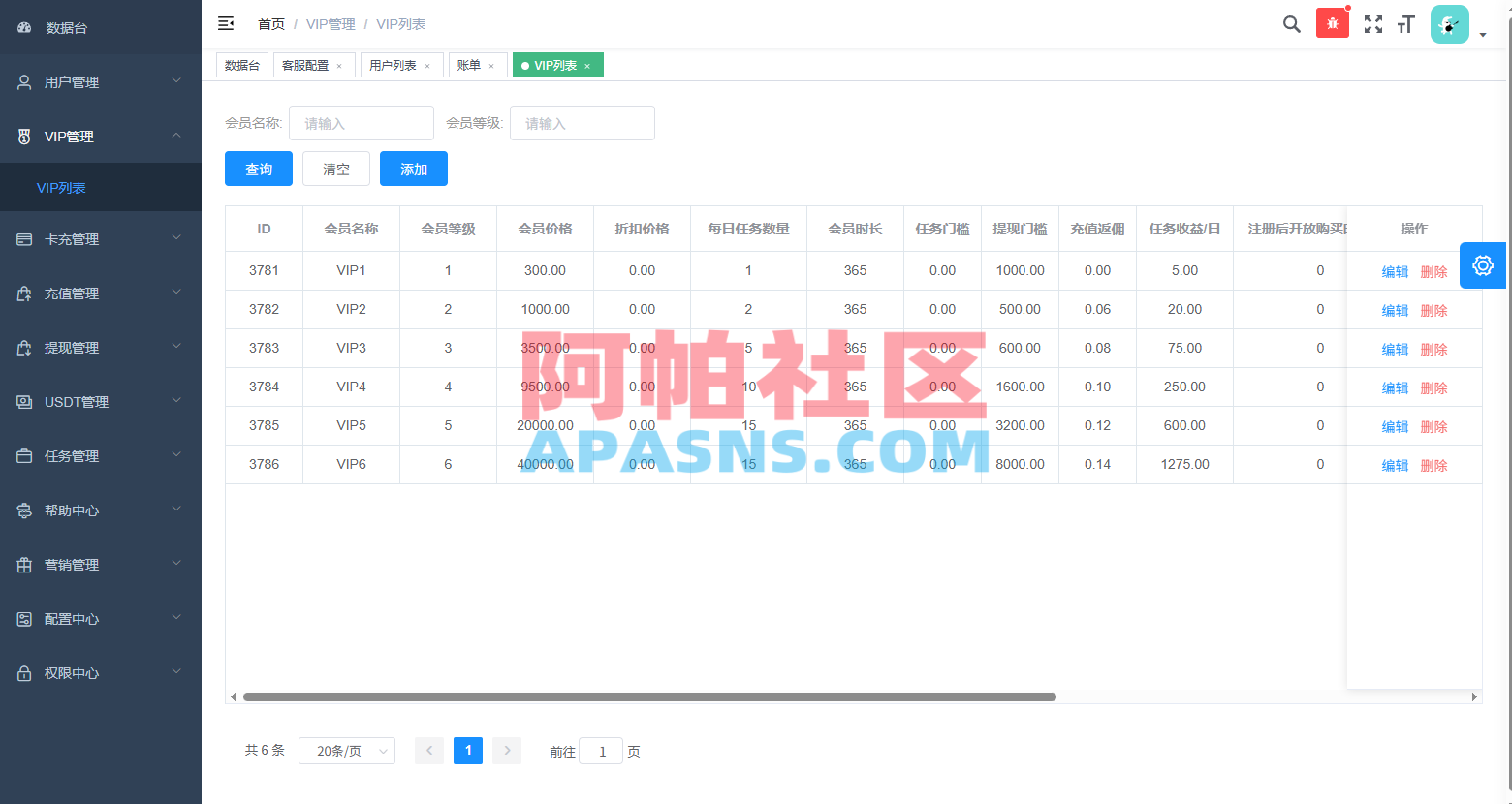
Task: Click the 数据台 dashboard sidebar icon
Action: click(24, 28)
